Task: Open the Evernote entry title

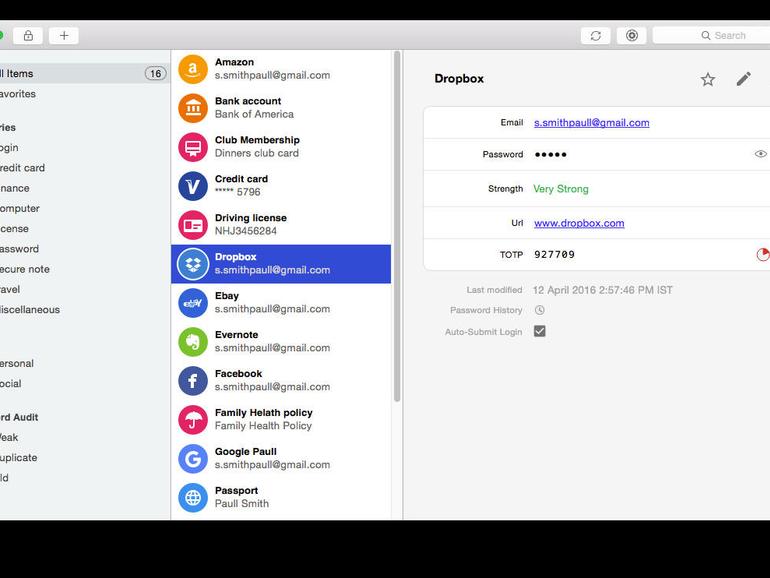Action: point(236,335)
